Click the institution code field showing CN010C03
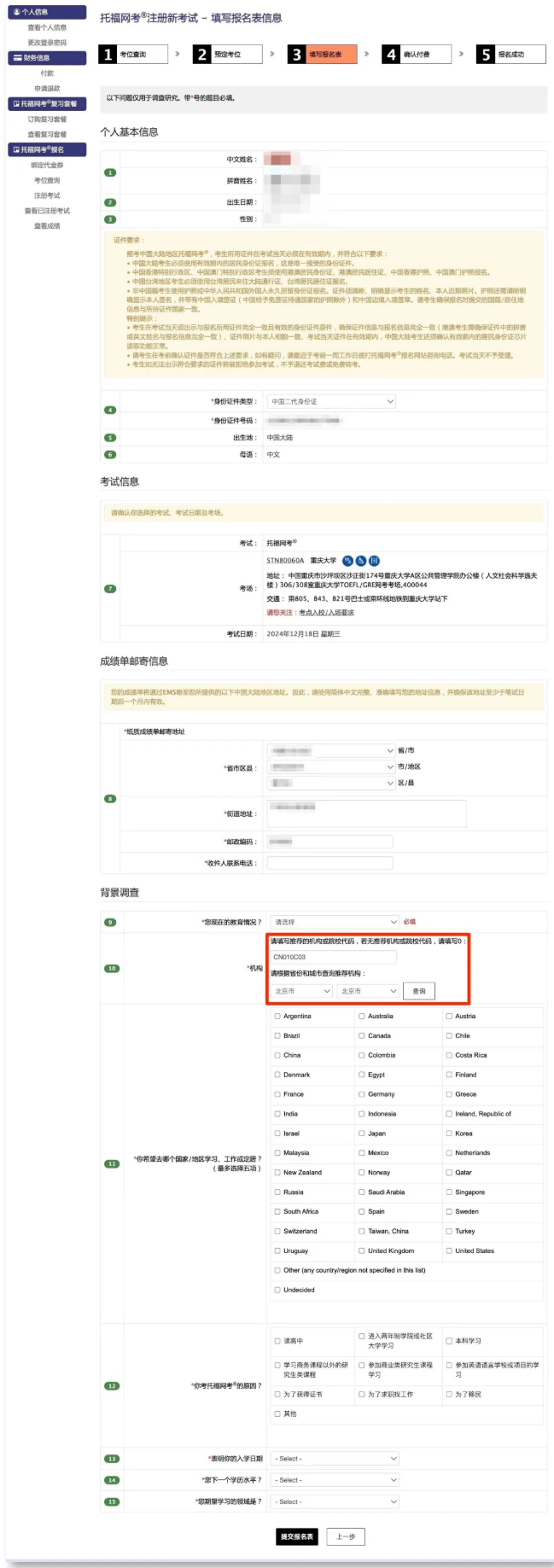Screen dimensions: 554x1568 click(x=334, y=957)
